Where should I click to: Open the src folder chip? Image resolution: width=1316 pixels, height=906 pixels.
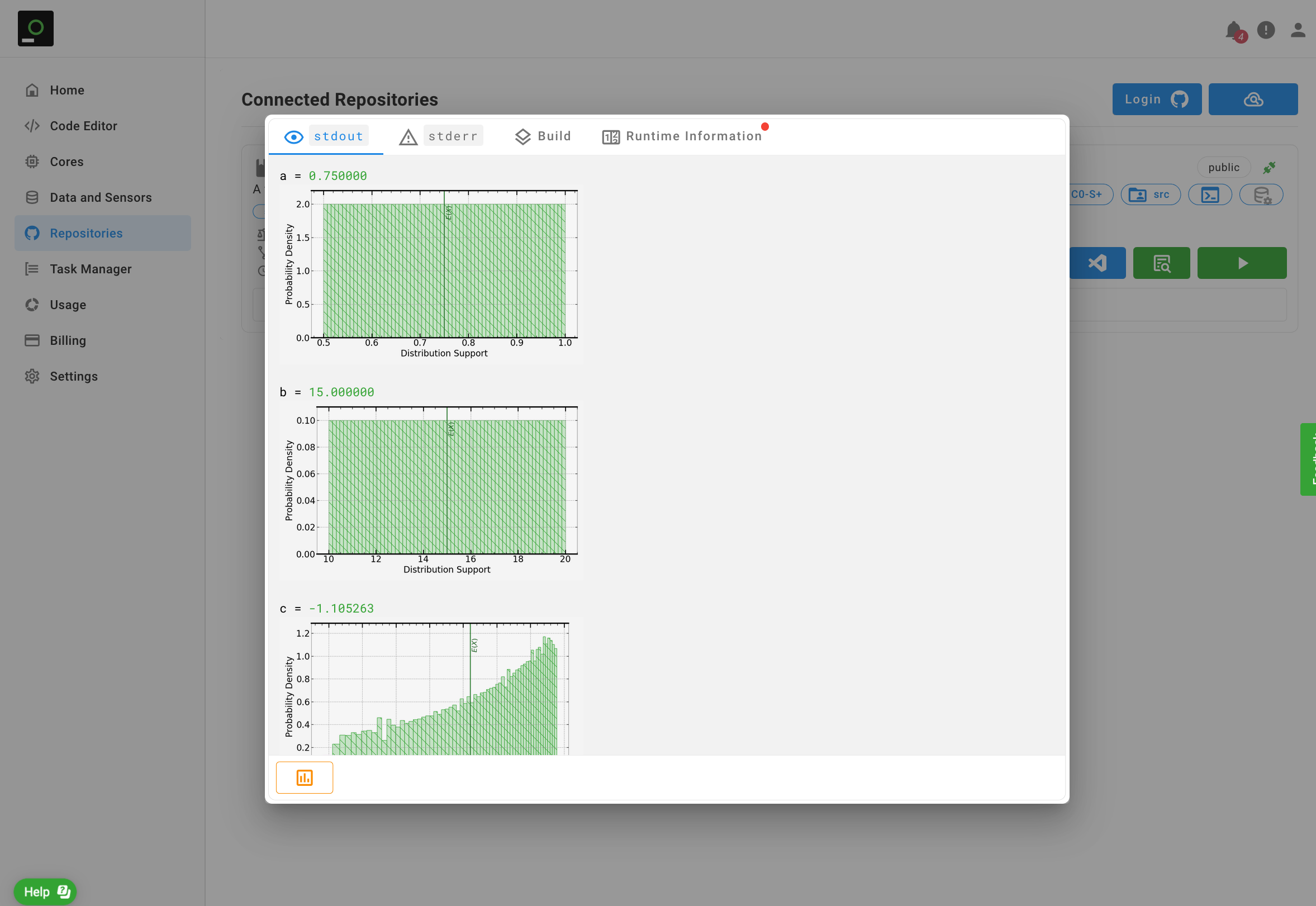click(x=1149, y=195)
